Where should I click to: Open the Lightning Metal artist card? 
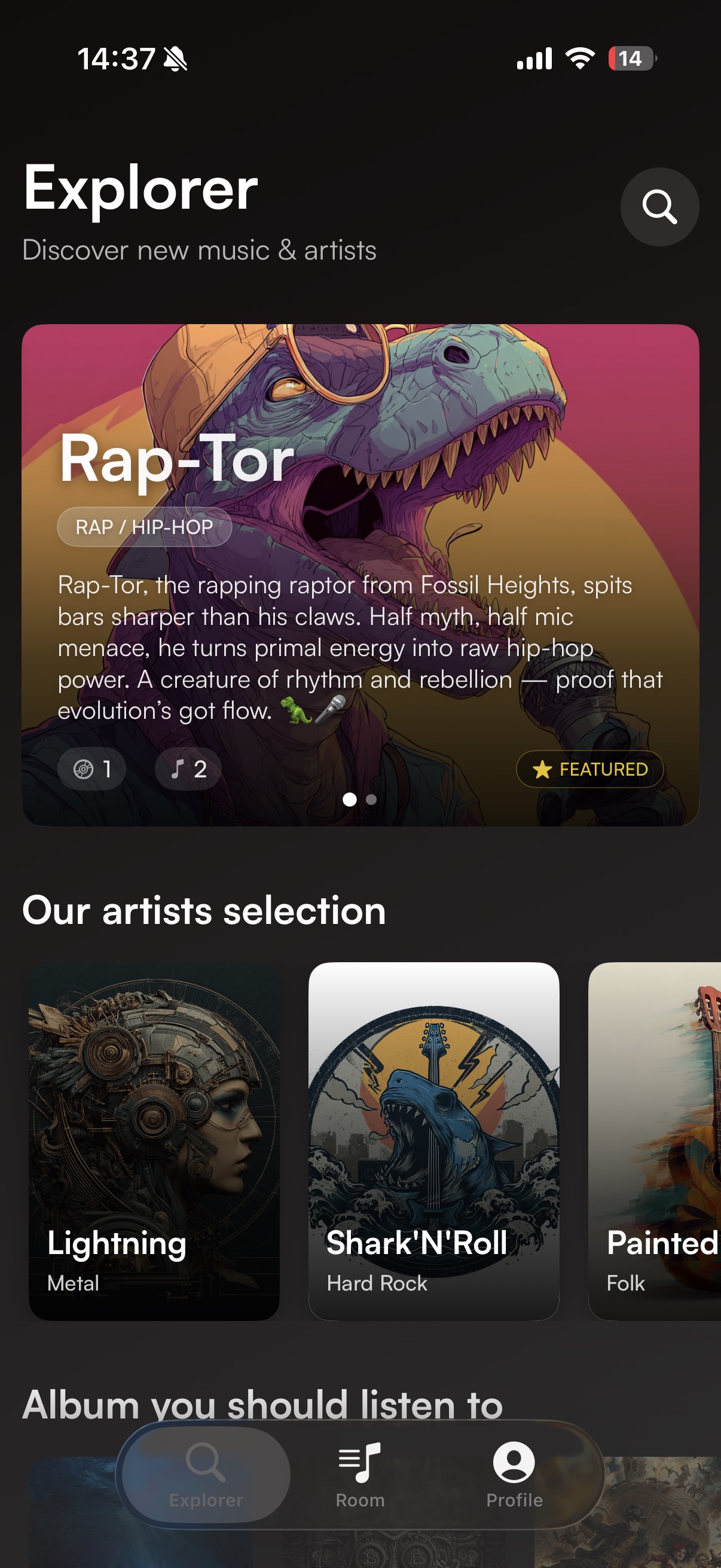[x=154, y=1141]
